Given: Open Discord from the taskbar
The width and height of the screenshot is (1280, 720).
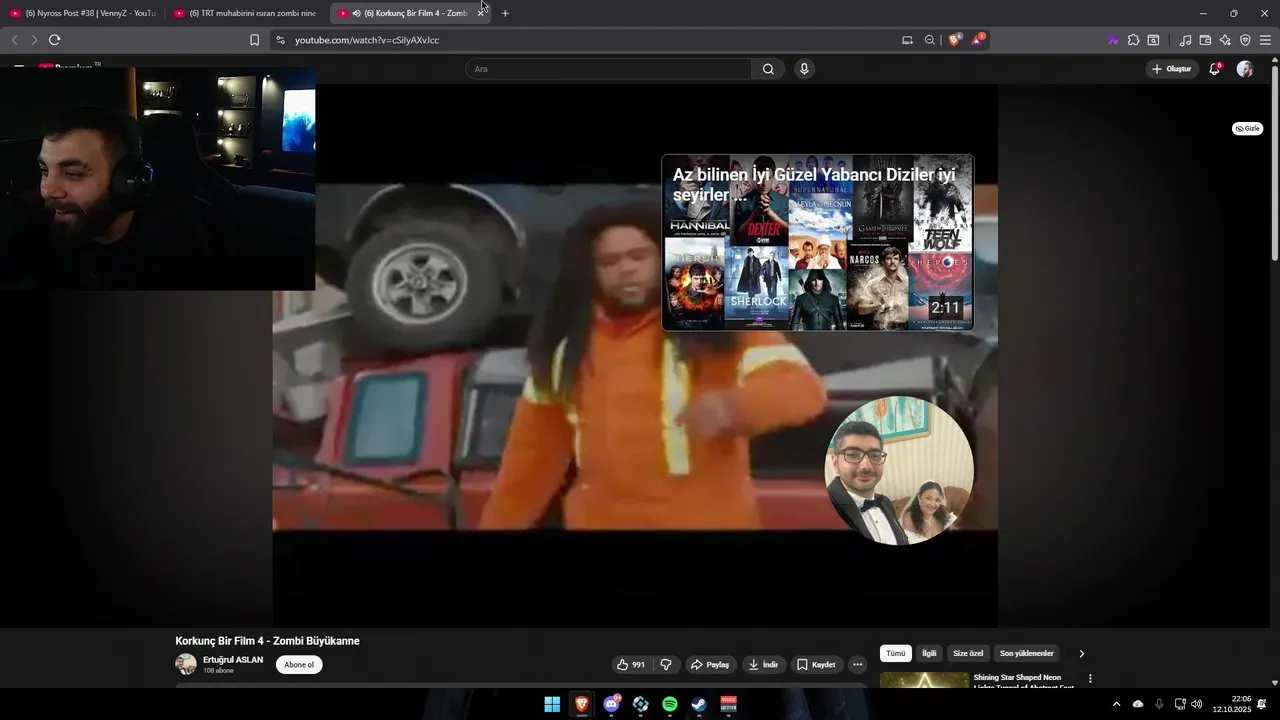Looking at the screenshot, I should [611, 704].
